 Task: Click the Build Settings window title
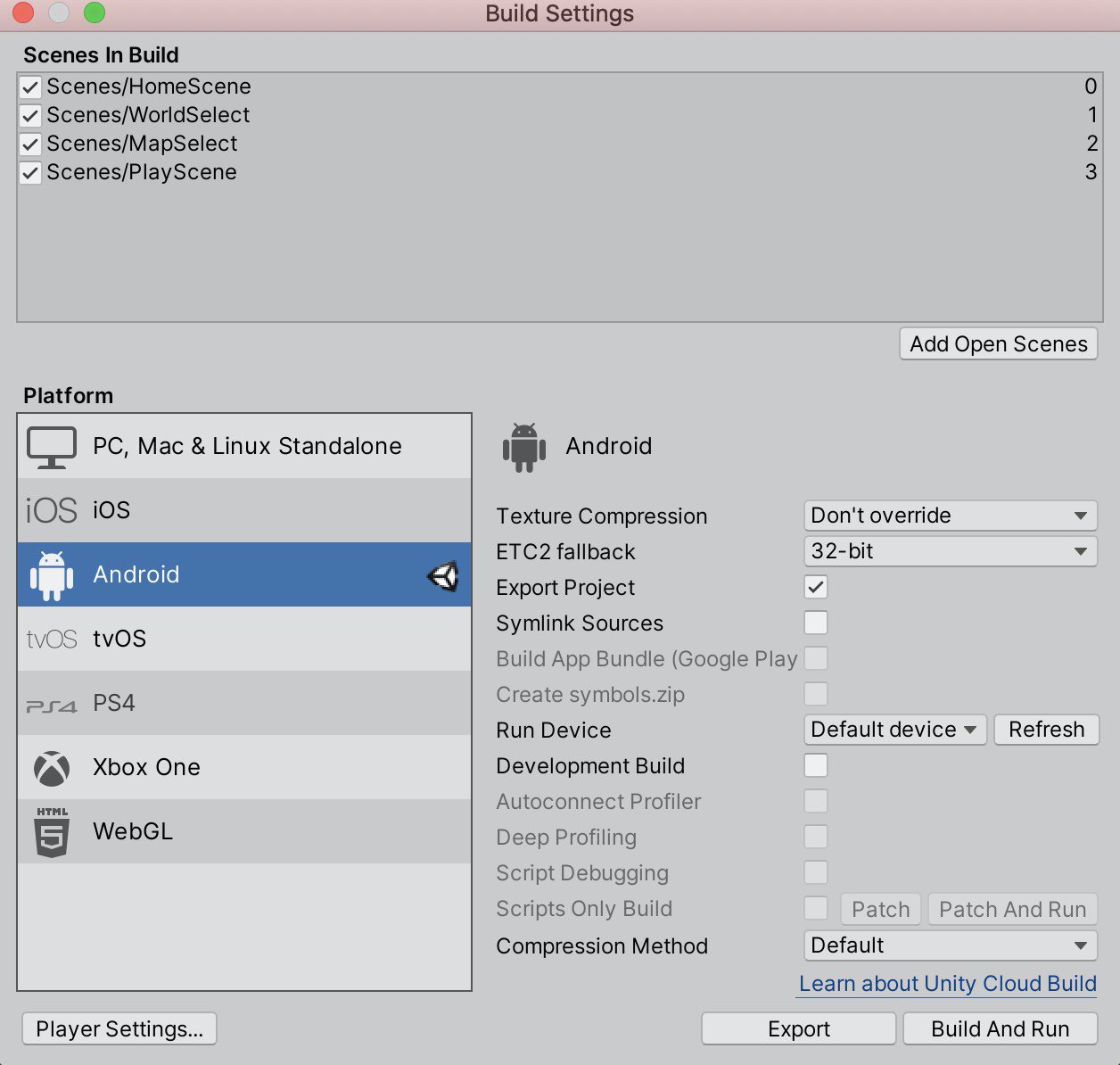(x=560, y=13)
